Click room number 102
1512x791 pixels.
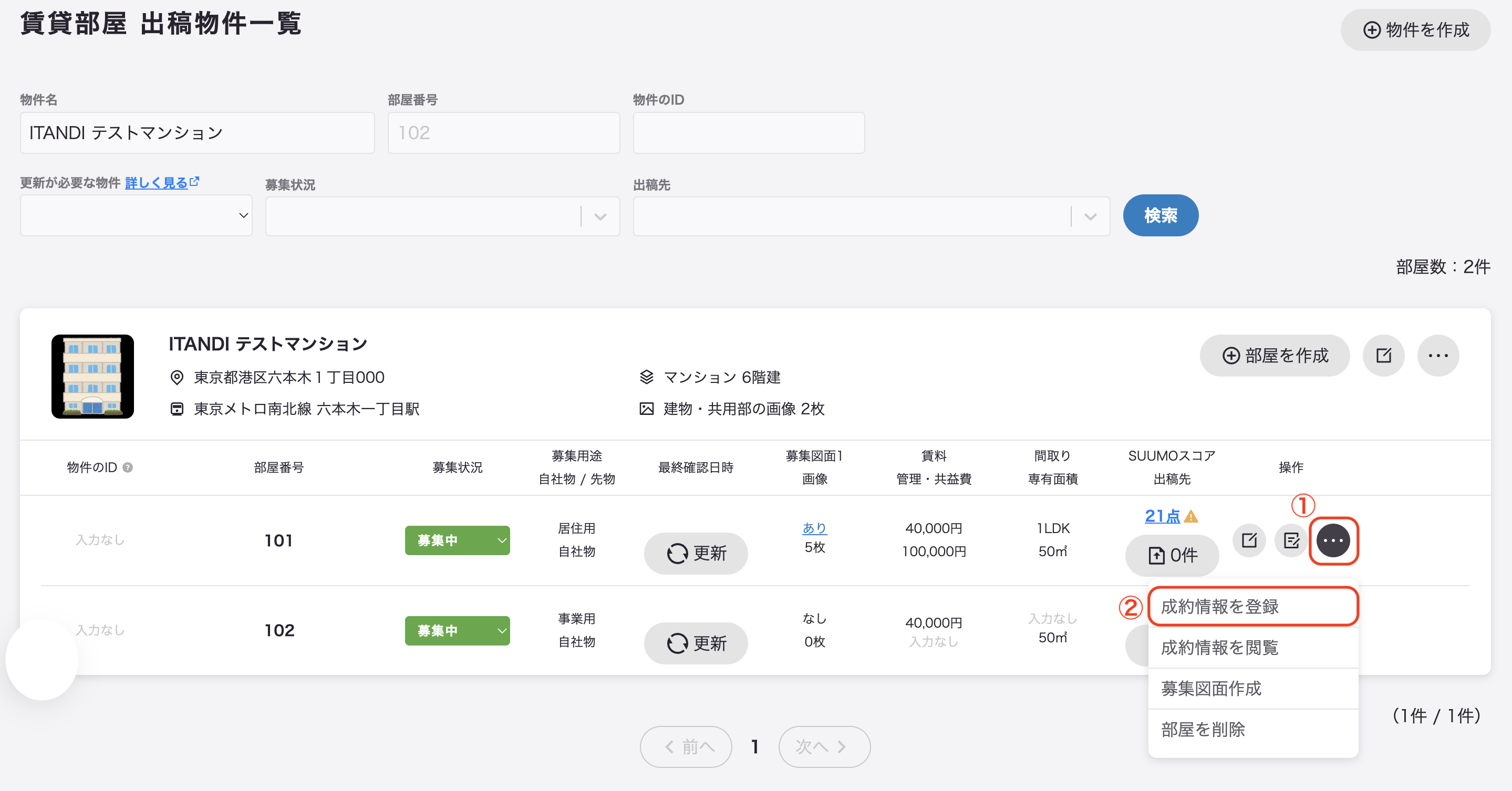click(279, 631)
